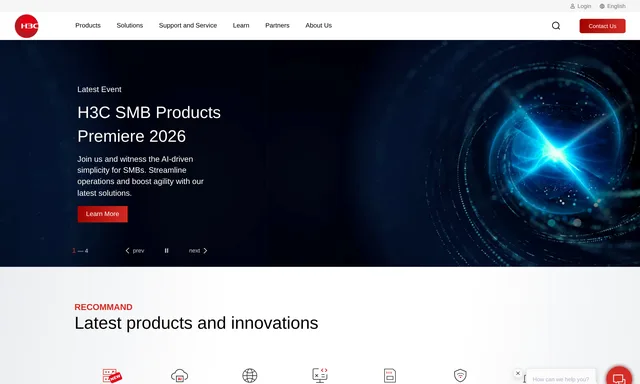
Task: Click the Login user icon
Action: pyautogui.click(x=572, y=6)
